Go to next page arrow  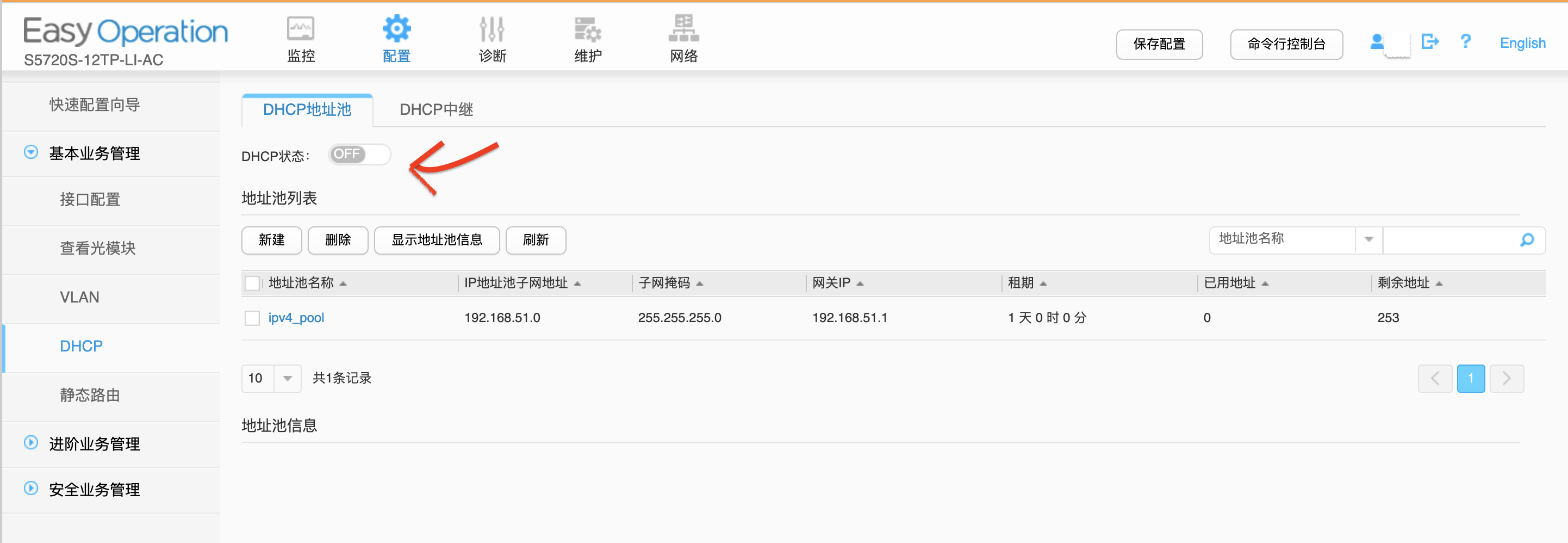click(x=1507, y=379)
